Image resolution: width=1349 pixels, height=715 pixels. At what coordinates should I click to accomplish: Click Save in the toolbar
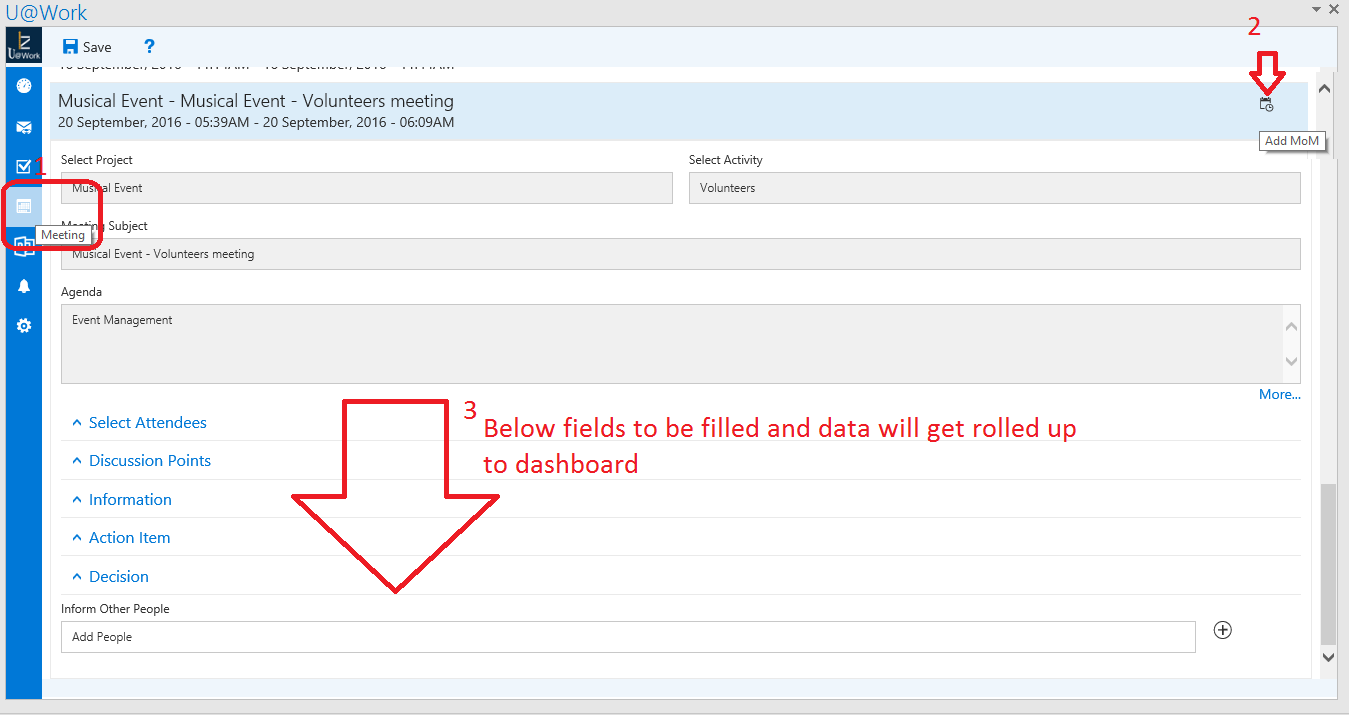coord(87,47)
